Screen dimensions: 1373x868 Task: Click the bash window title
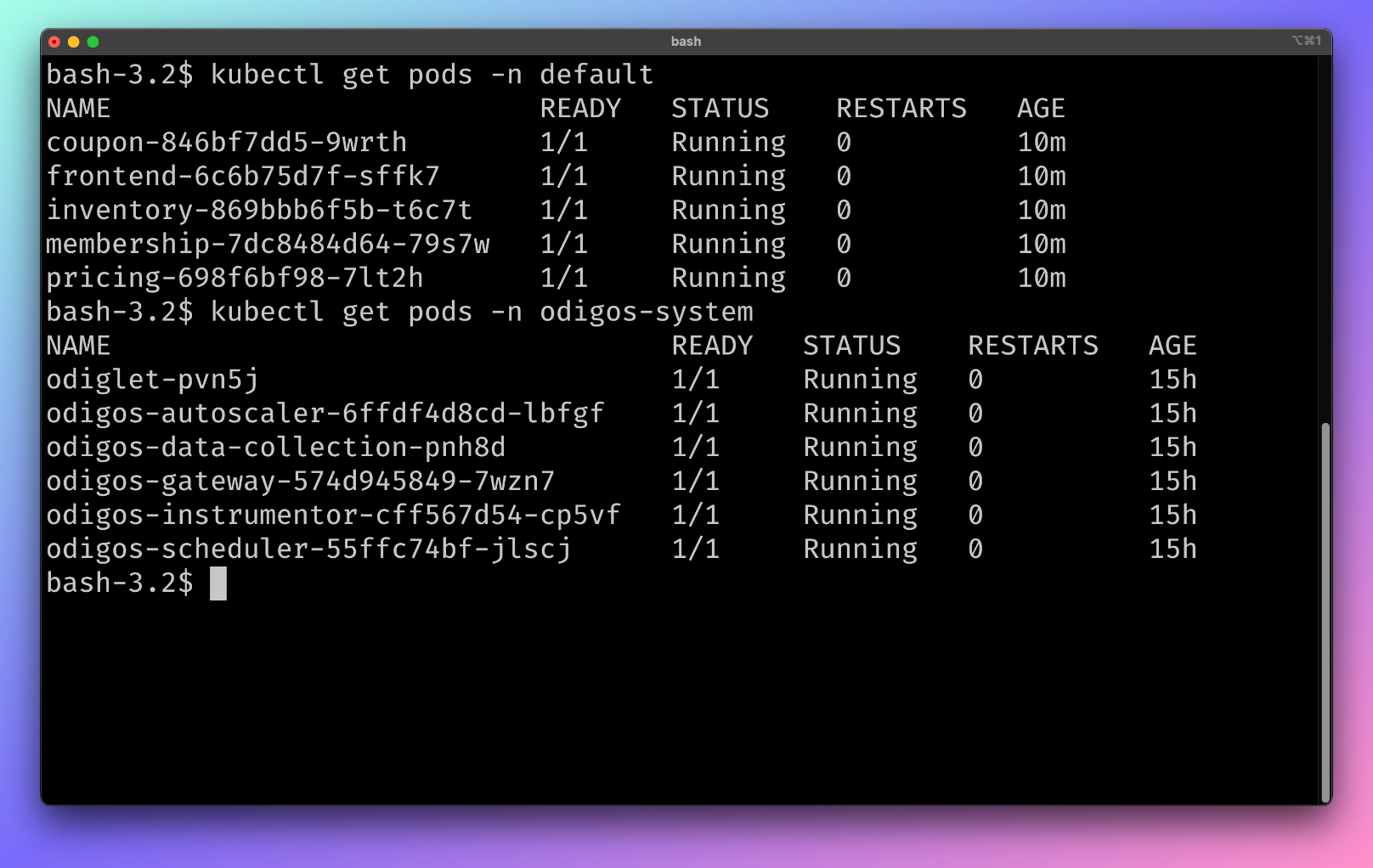686,42
